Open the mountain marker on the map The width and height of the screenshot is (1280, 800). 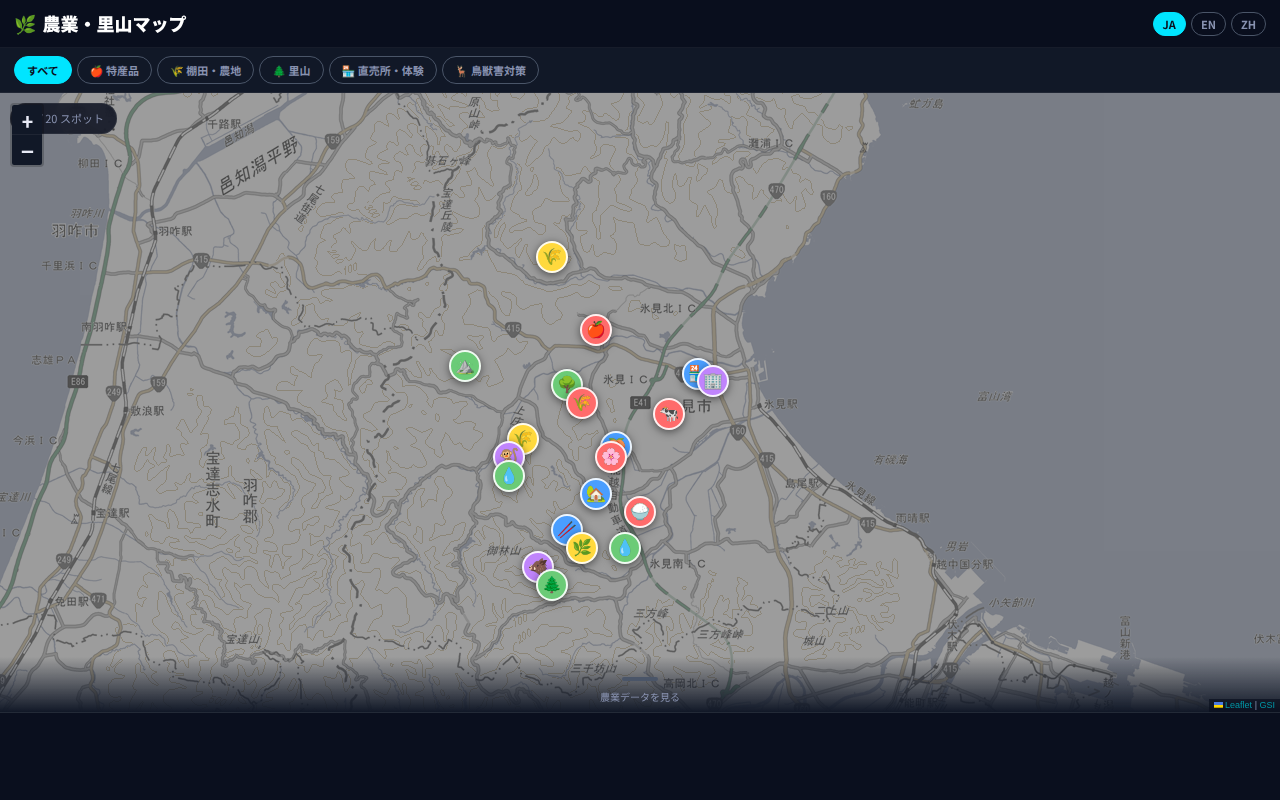465,366
